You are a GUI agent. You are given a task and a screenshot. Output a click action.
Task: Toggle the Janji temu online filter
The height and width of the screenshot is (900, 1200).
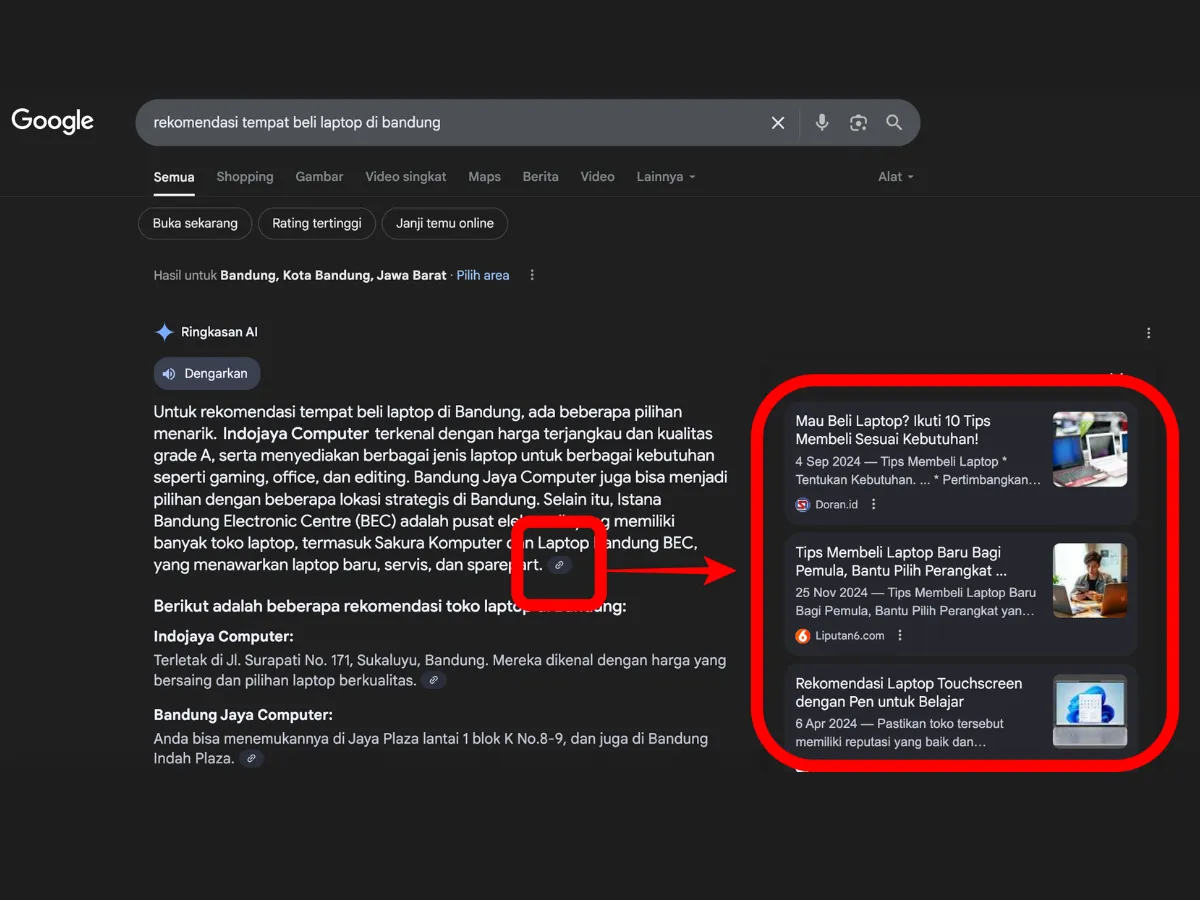[x=445, y=224]
